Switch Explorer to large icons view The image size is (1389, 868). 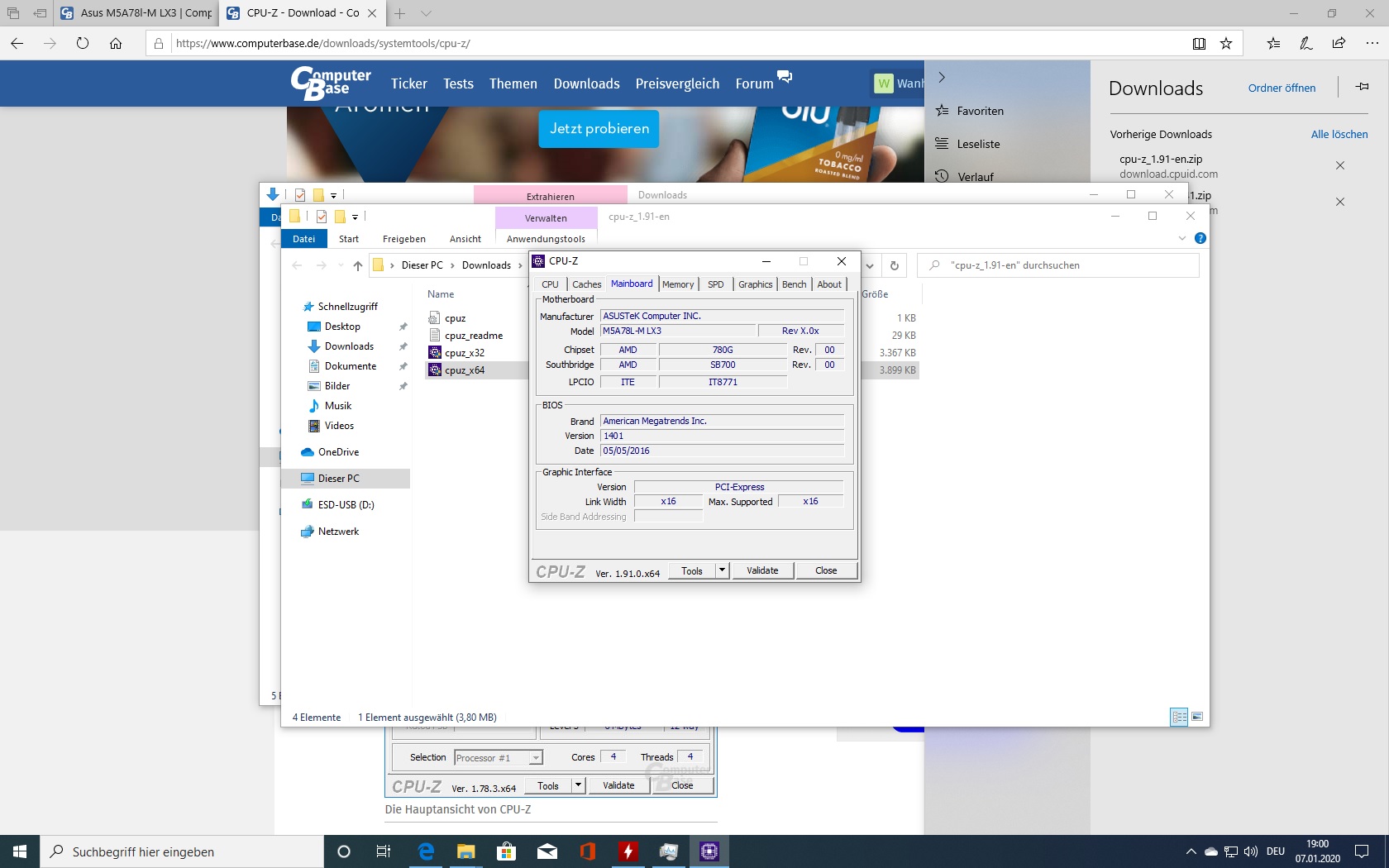(1197, 717)
